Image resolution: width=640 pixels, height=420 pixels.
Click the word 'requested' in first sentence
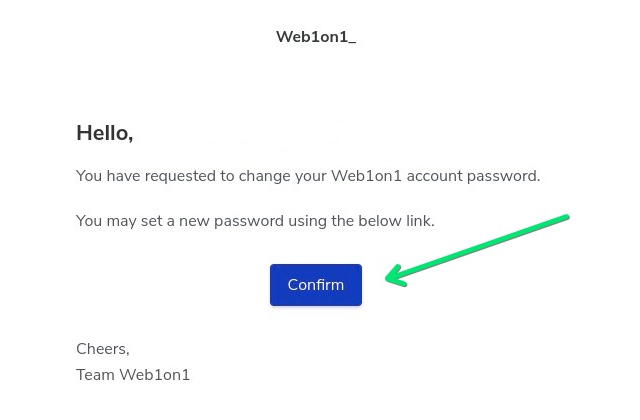pyautogui.click(x=180, y=176)
